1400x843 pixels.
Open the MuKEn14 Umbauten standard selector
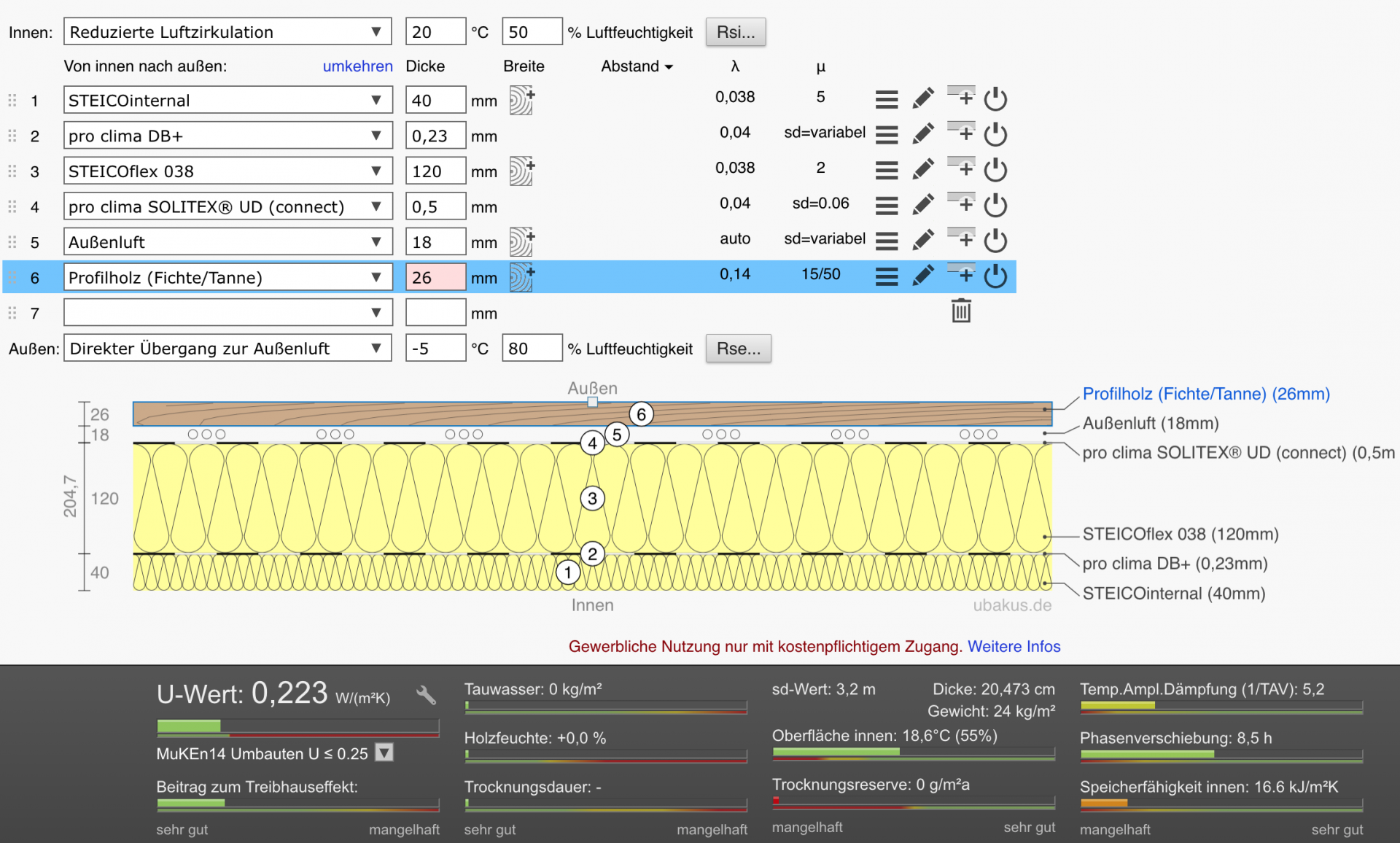click(384, 753)
